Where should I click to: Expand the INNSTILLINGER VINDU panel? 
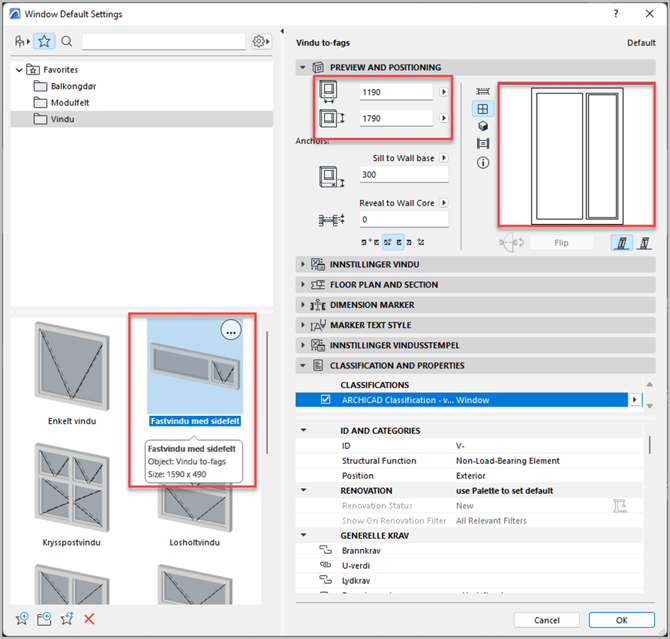[304, 264]
